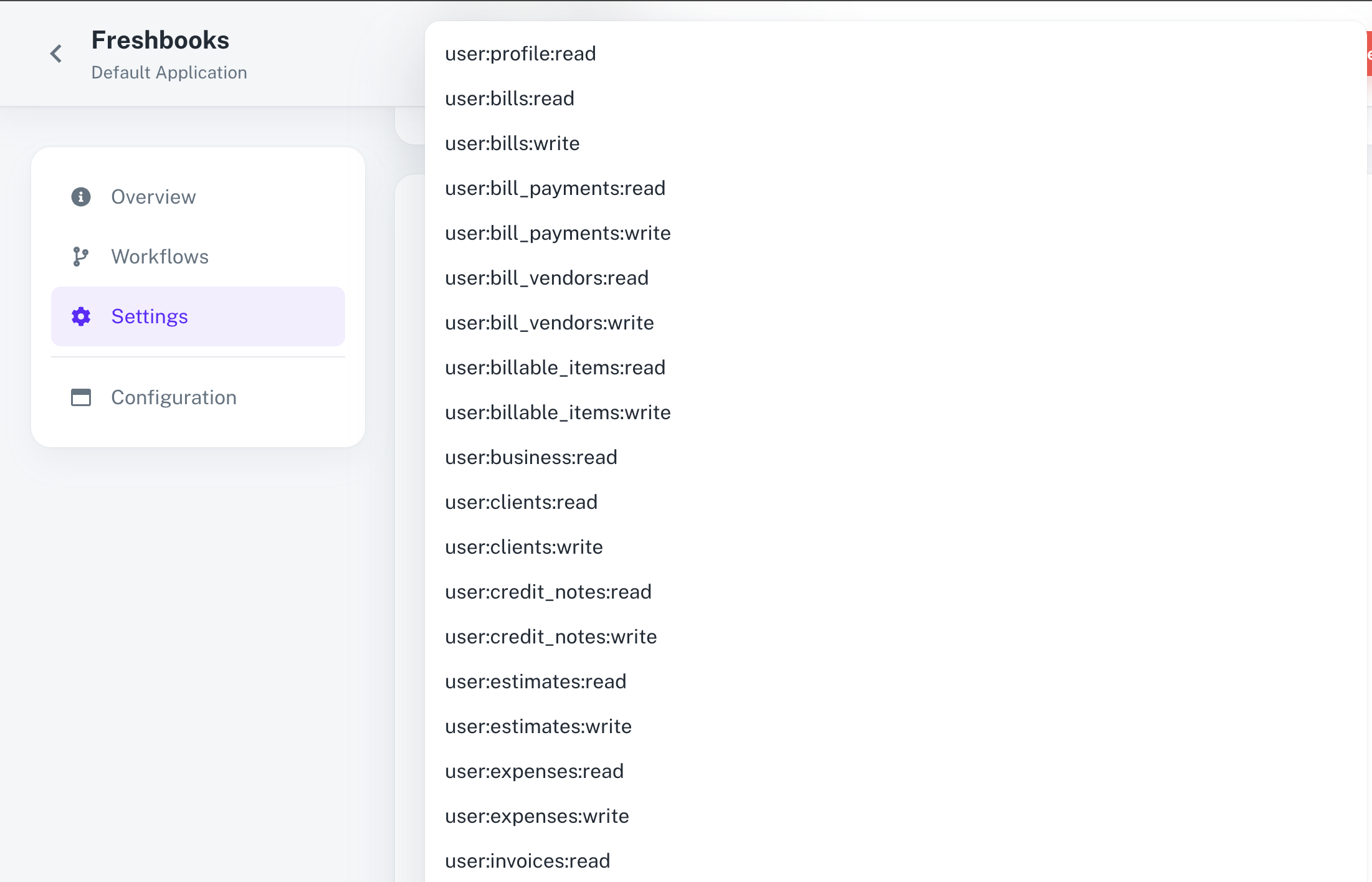Image resolution: width=1372 pixels, height=882 pixels.
Task: Select the user:estimates:write scope
Action: (x=538, y=726)
